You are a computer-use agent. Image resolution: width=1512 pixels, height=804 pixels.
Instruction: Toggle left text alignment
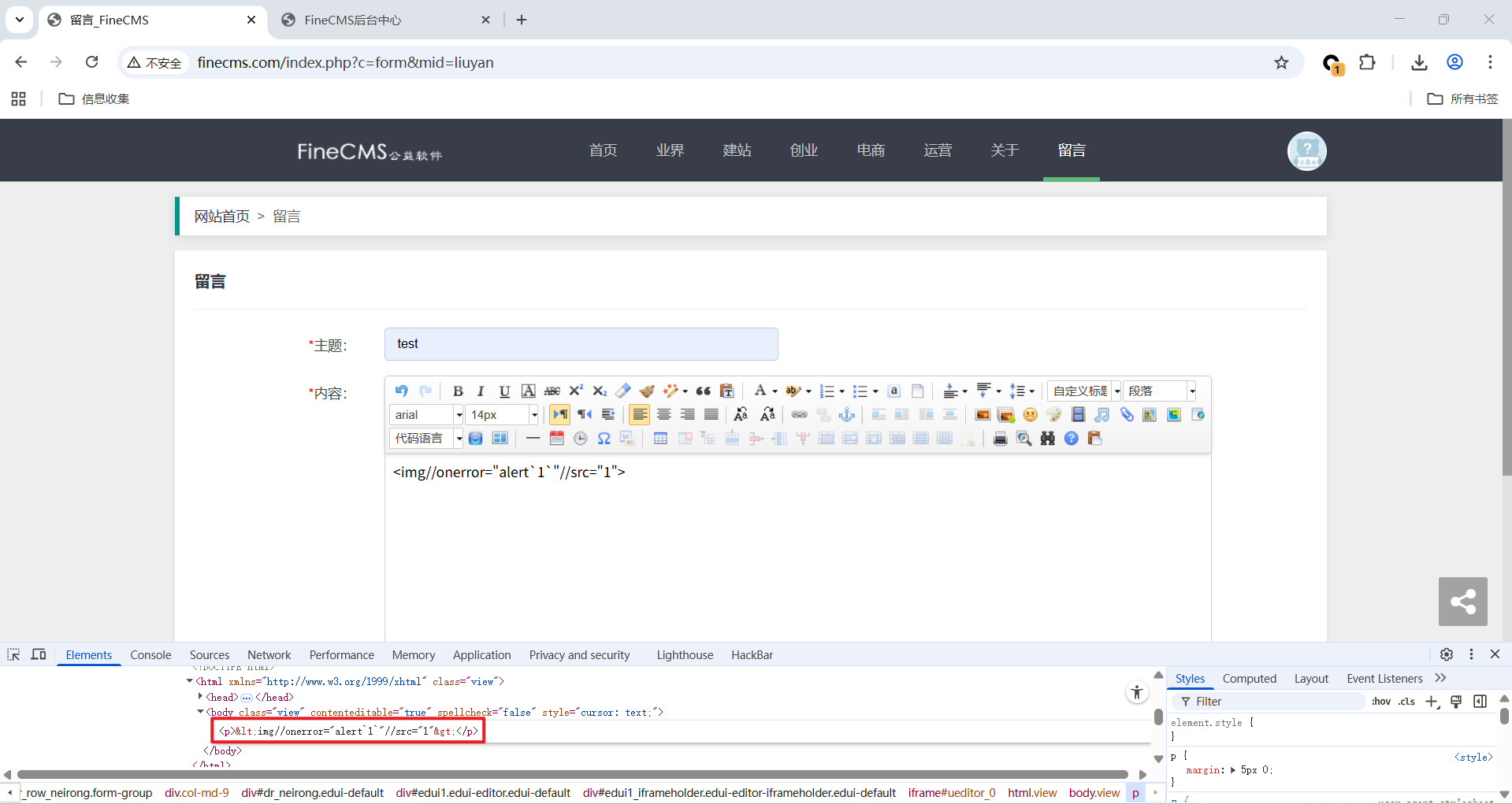(x=640, y=415)
